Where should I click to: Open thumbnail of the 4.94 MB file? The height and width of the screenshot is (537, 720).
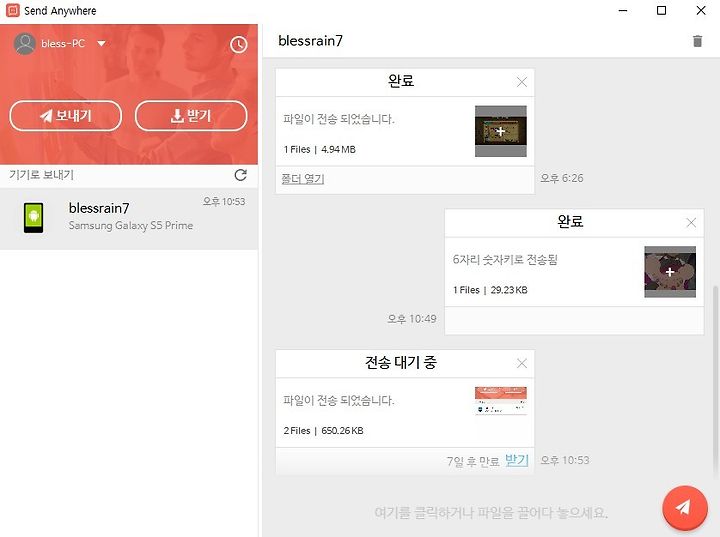pos(501,131)
